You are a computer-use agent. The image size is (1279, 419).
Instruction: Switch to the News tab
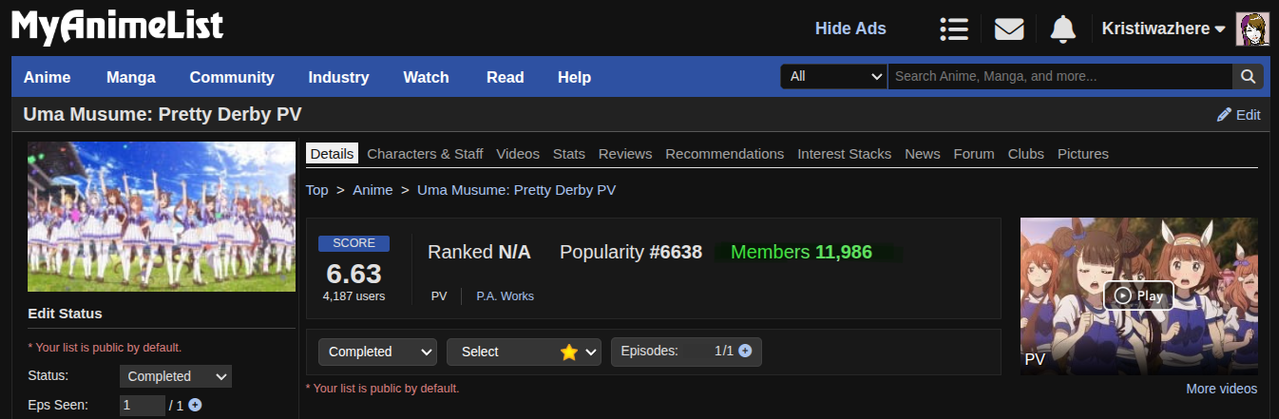click(922, 154)
